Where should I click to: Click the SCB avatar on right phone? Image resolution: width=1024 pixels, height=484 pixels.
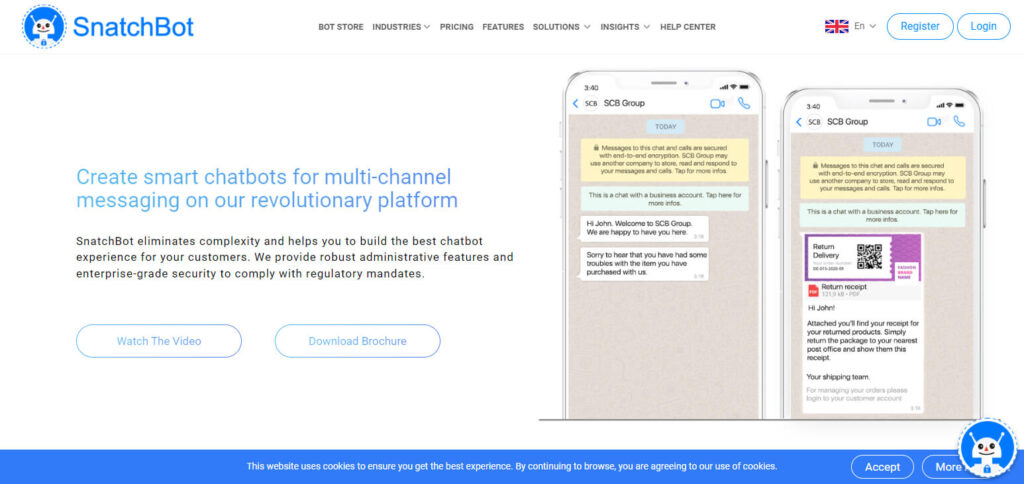814,121
